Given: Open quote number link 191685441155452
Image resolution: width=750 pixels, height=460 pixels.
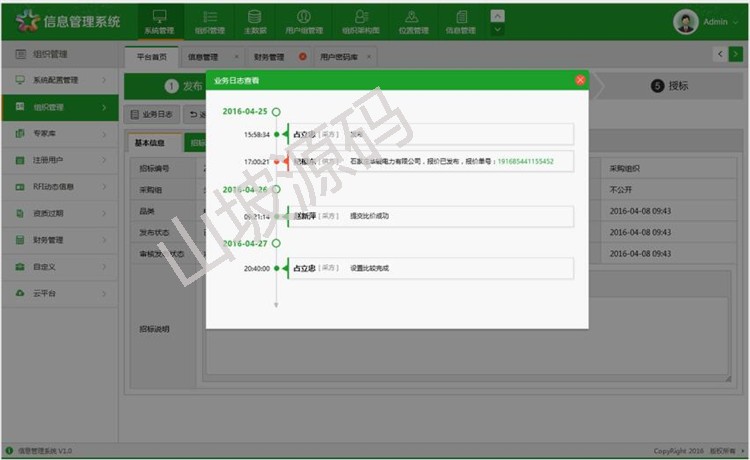Looking at the screenshot, I should tap(525, 162).
